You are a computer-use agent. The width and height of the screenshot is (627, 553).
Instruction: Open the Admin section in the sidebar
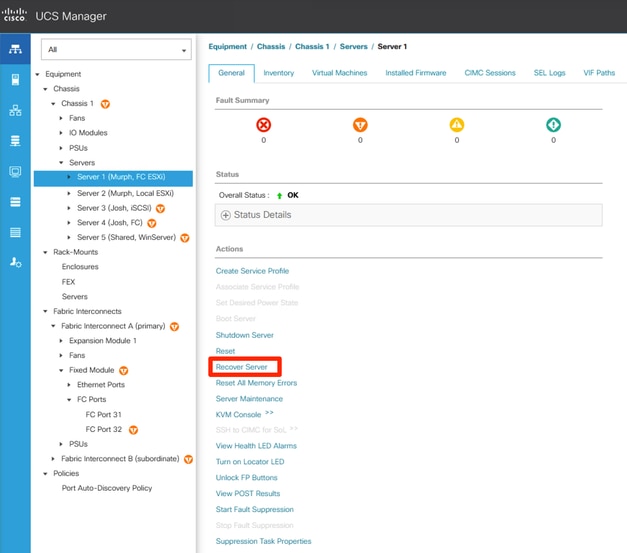click(x=15, y=263)
